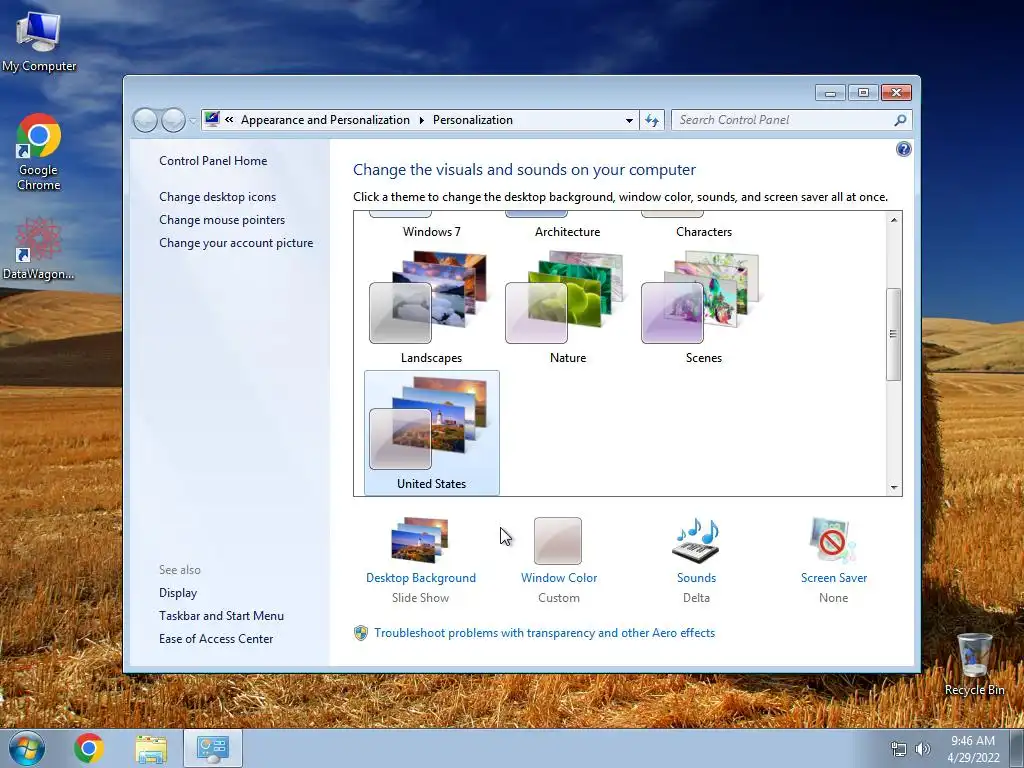The height and width of the screenshot is (768, 1024).
Task: Click the search magnifier icon
Action: 900,120
